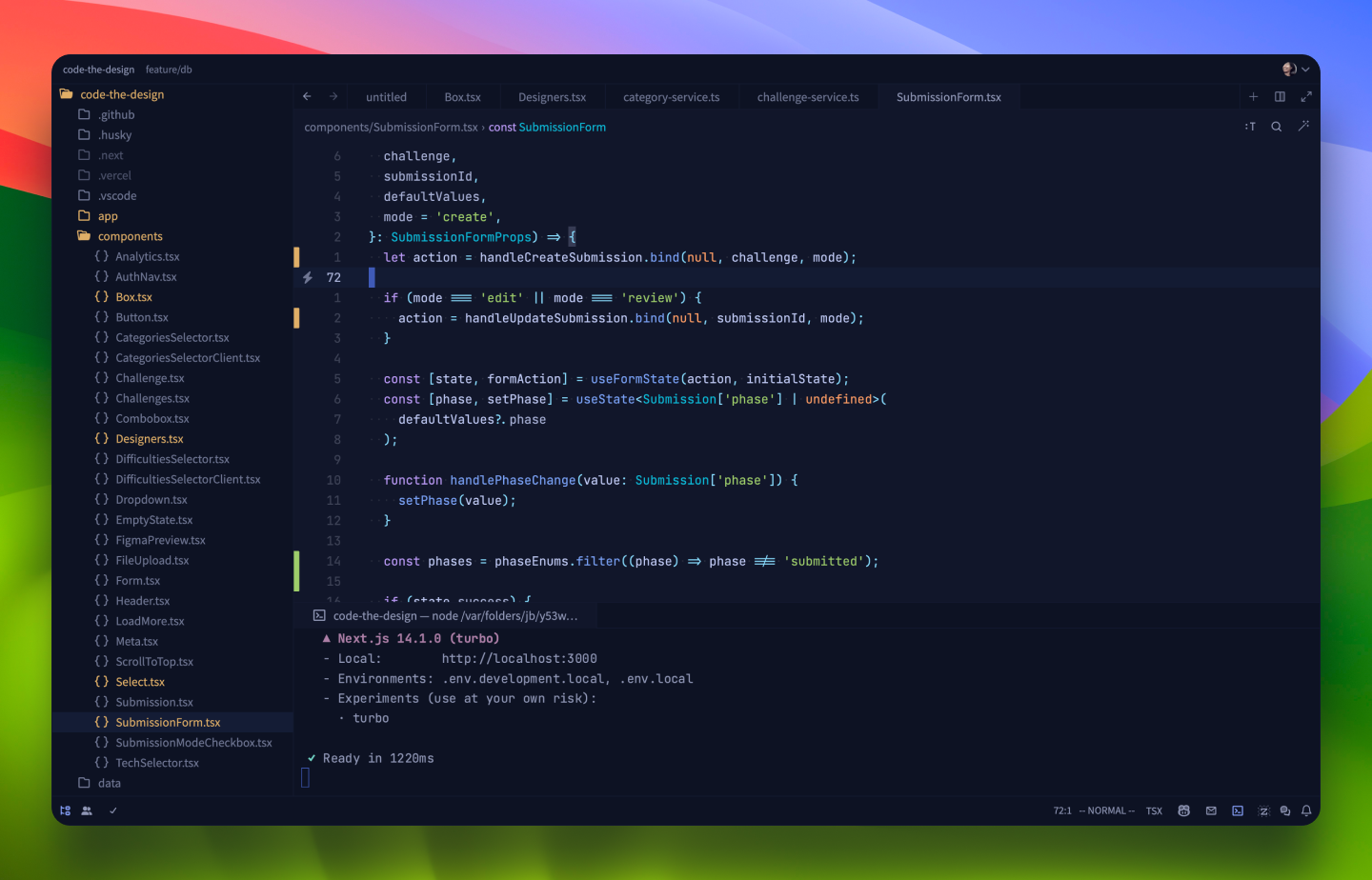
Task: Switch to the challenge-service.ts tab
Action: tap(808, 97)
